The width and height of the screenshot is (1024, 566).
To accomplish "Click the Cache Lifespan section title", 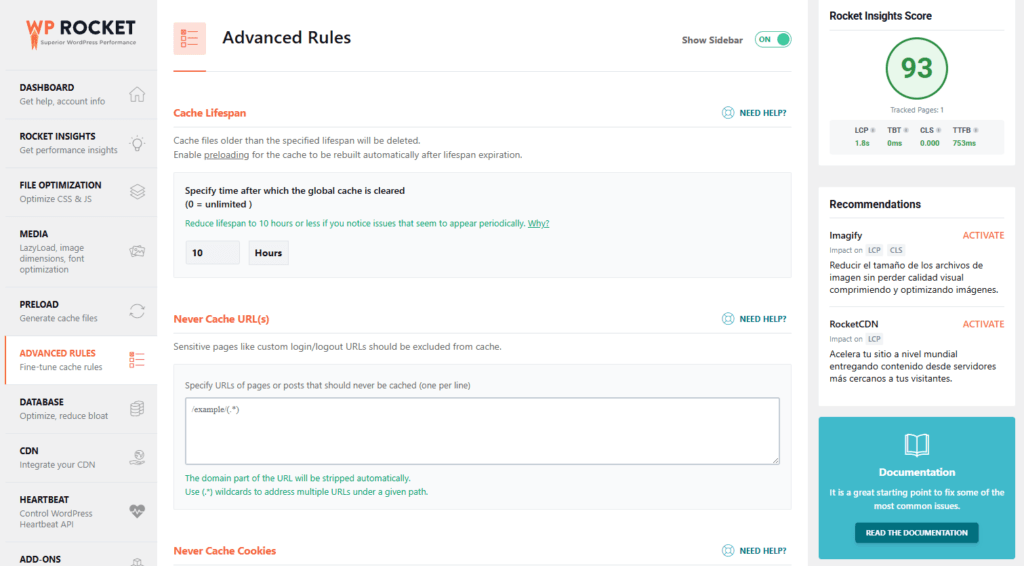I will (x=210, y=113).
